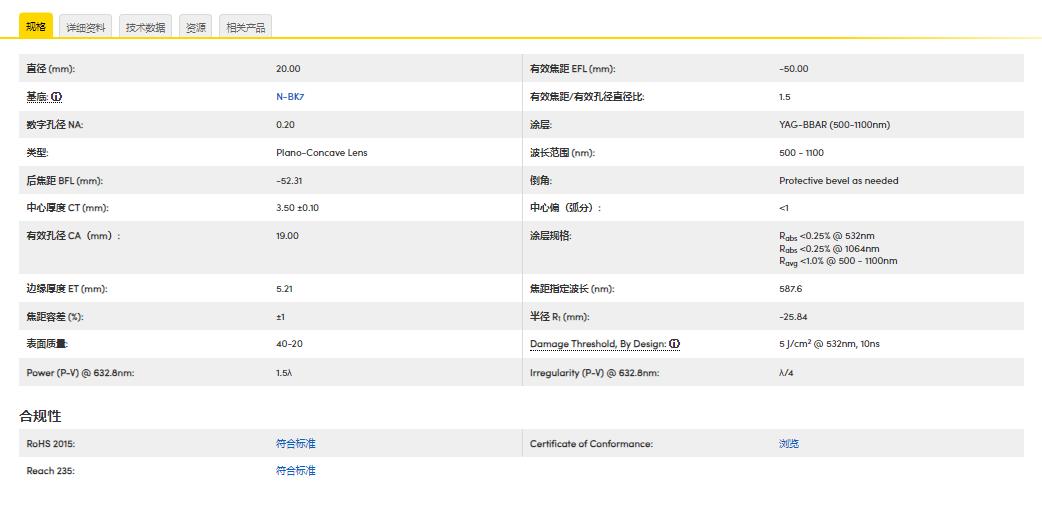This screenshot has width=1042, height=514.
Task: Click the Damage Threshold, By Design label
Action: point(598,344)
